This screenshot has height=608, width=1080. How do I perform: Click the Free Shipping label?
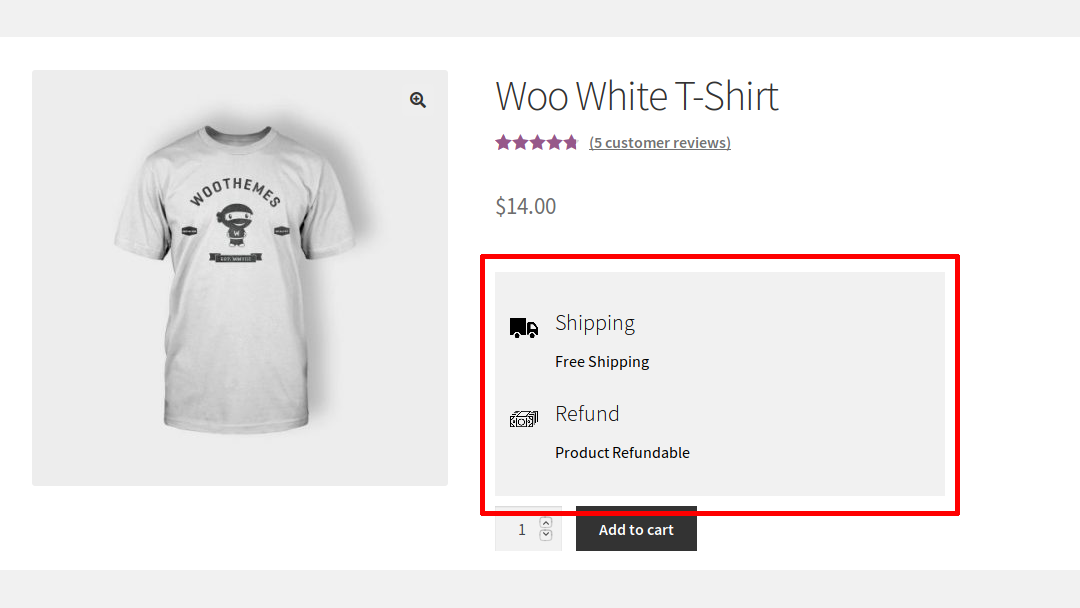[602, 361]
